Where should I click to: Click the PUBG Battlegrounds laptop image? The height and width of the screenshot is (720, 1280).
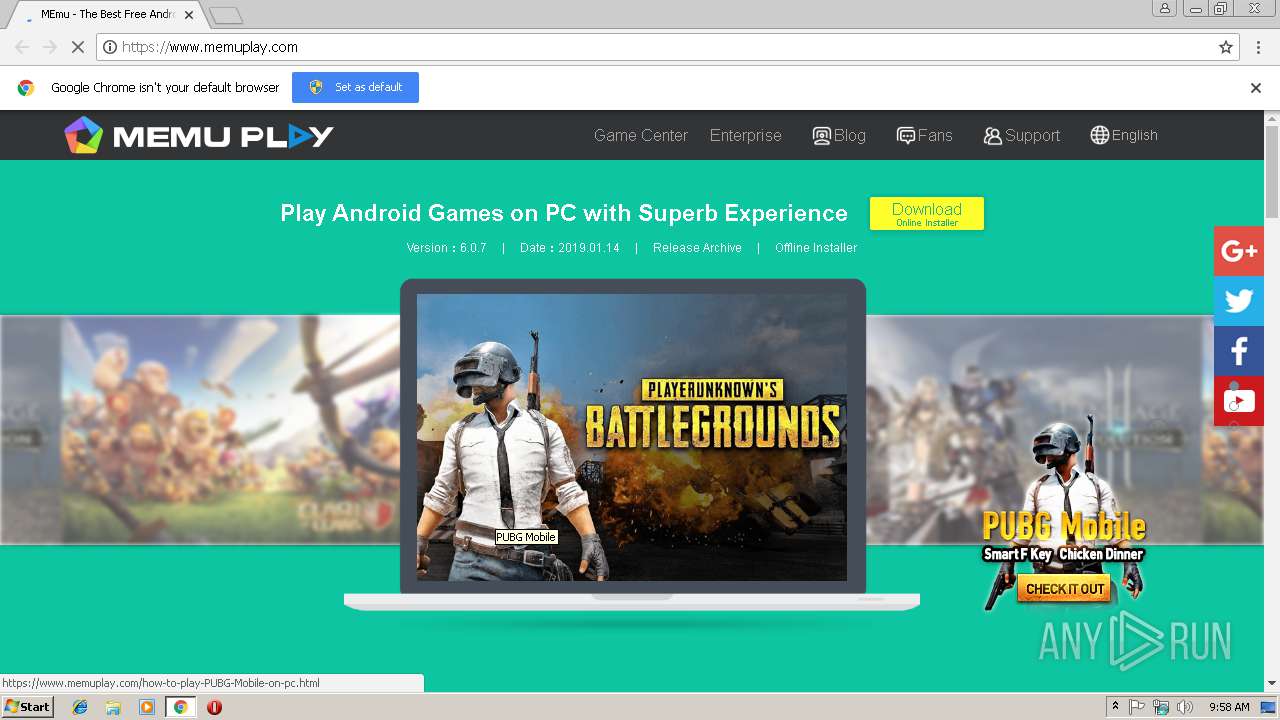point(632,437)
